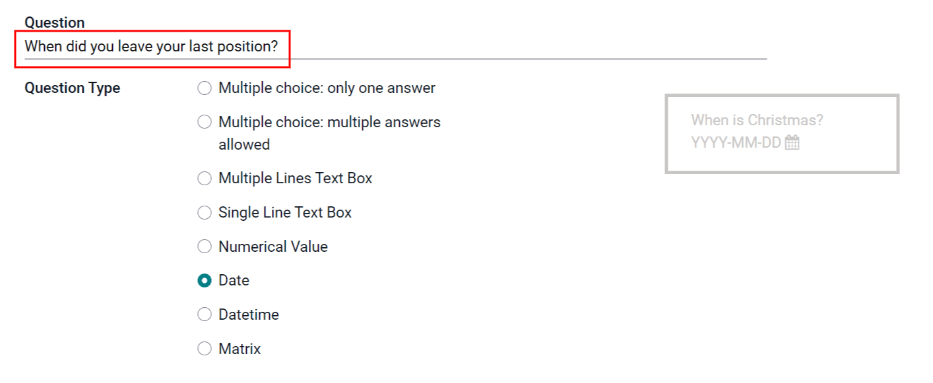The image size is (933, 383).
Task: Click the YYYY-MM-DD placeholder in preview
Action: click(x=736, y=143)
